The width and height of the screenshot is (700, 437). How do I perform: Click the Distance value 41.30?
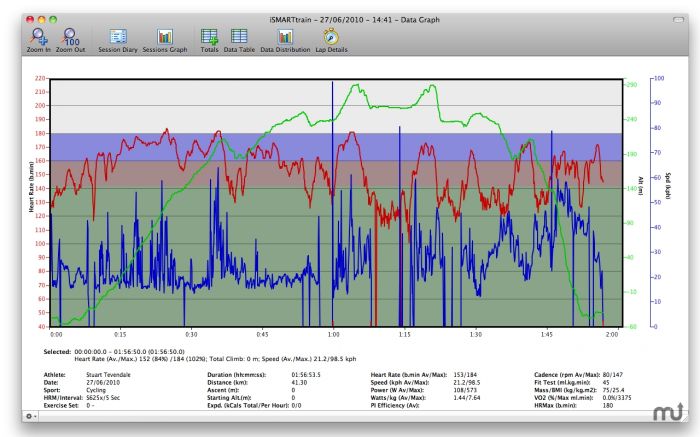point(299,383)
